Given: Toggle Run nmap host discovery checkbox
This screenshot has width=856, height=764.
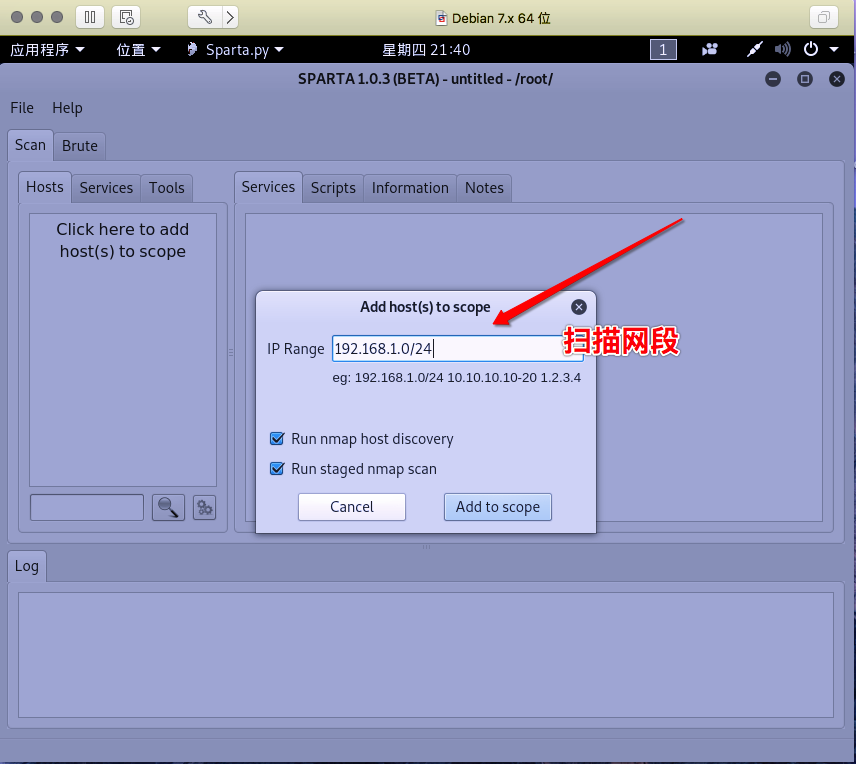Looking at the screenshot, I should (x=277, y=439).
